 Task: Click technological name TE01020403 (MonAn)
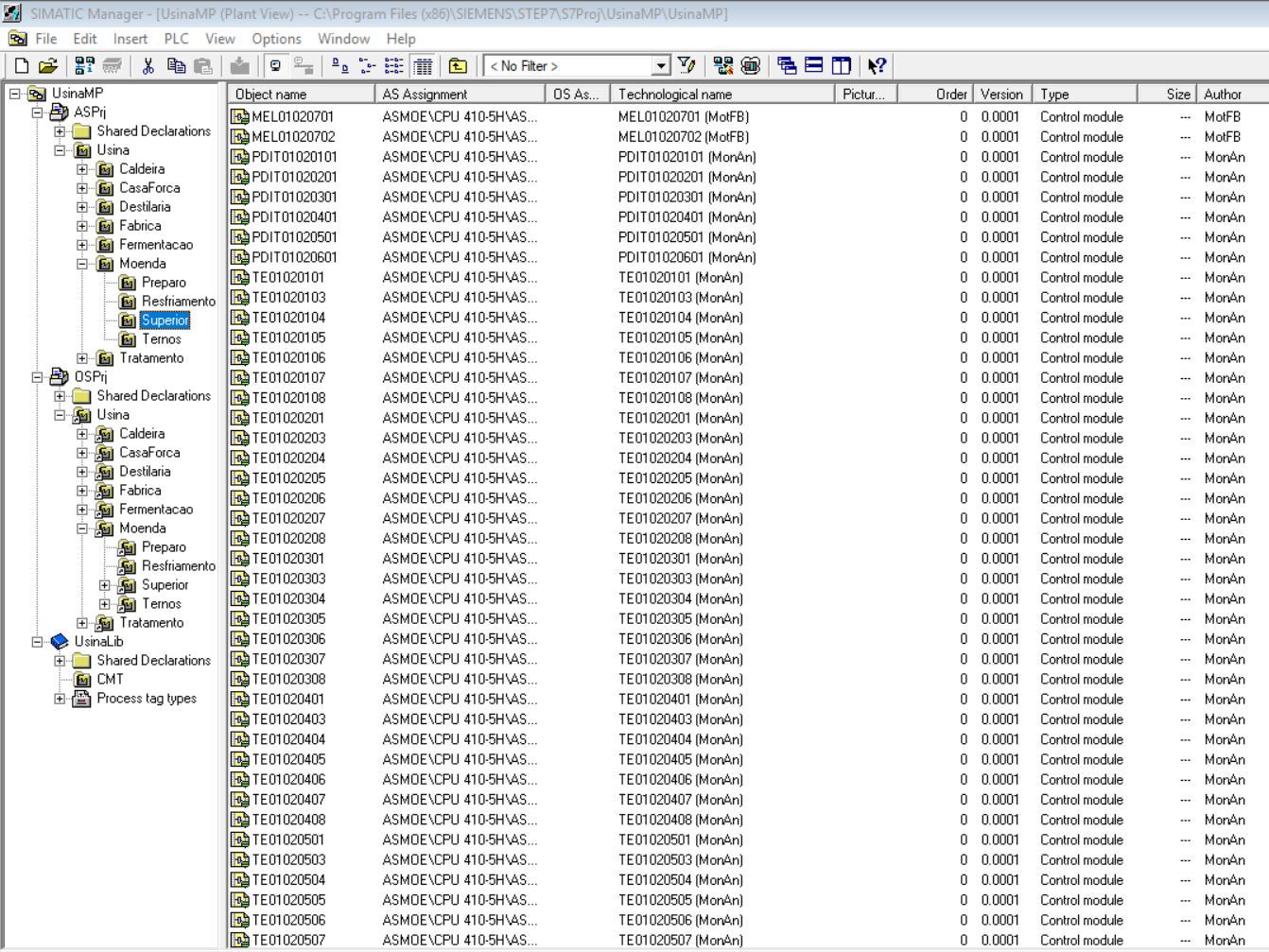pyautogui.click(x=681, y=719)
